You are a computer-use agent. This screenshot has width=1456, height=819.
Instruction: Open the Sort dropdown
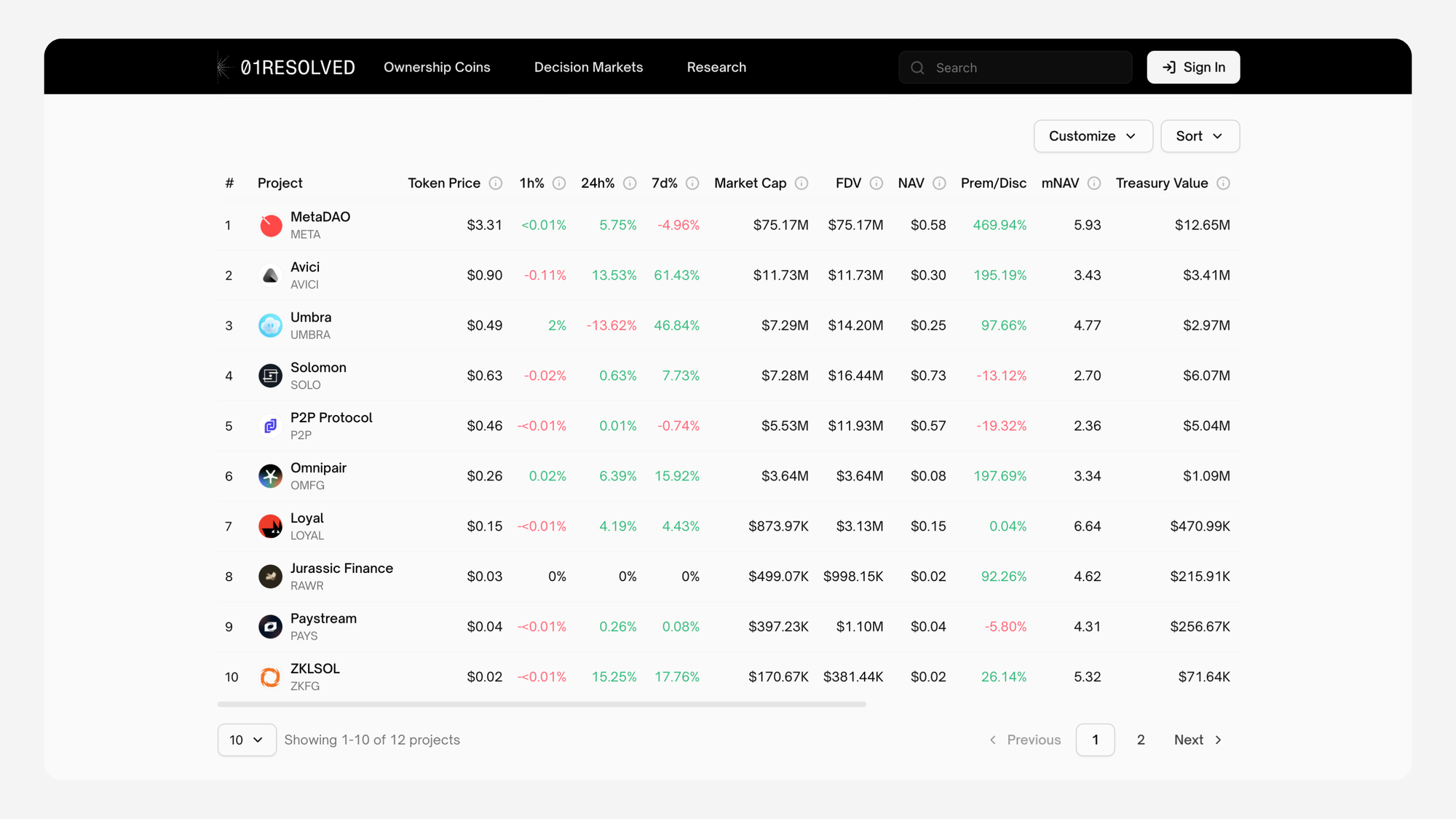[x=1200, y=136]
